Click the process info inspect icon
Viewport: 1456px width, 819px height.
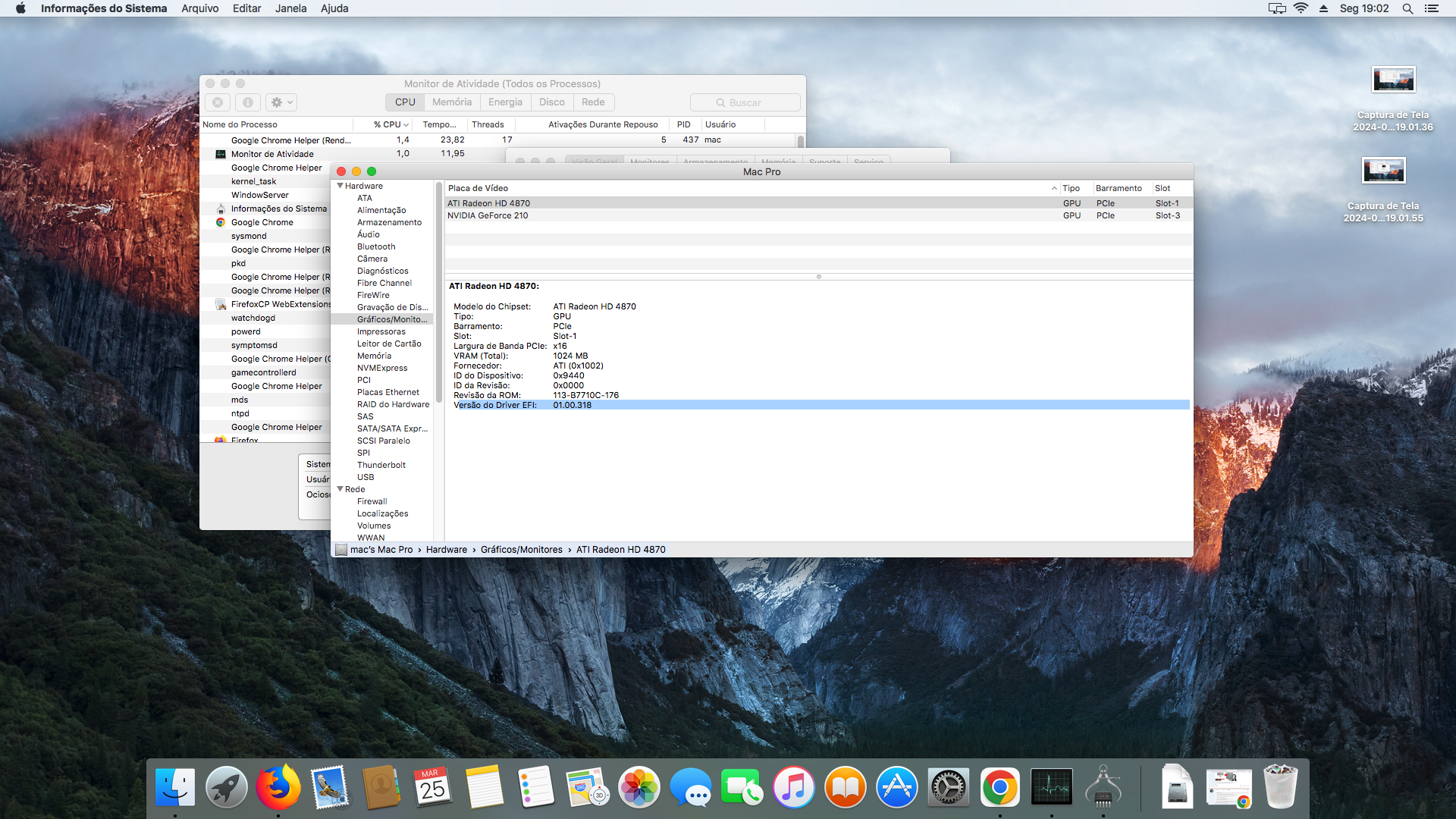click(248, 102)
